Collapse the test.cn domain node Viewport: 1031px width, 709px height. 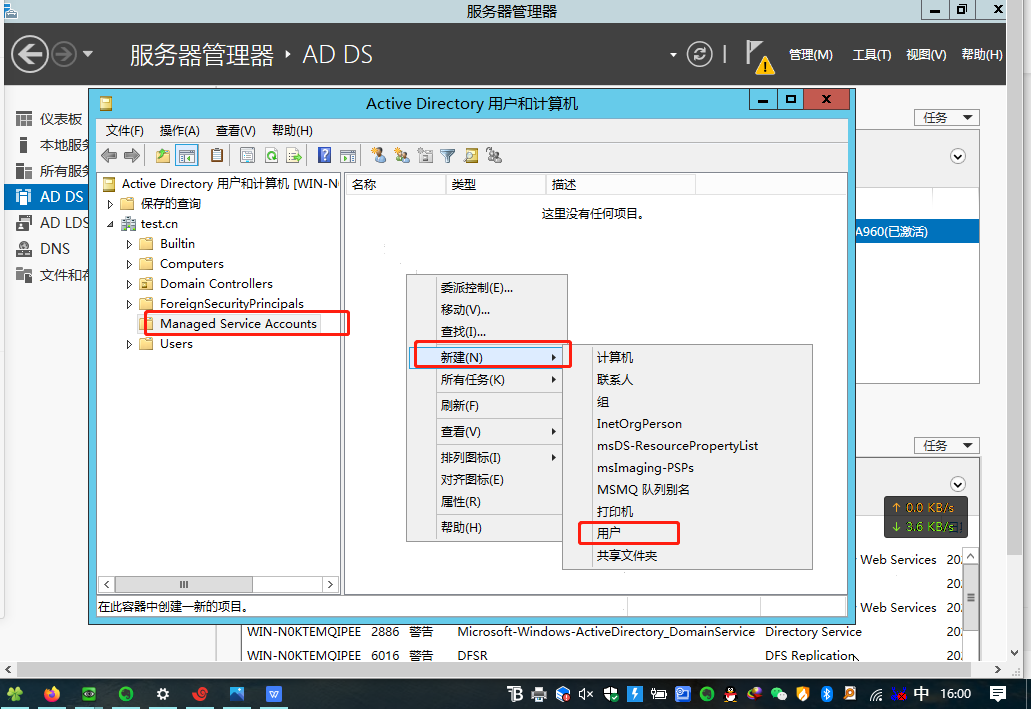point(110,224)
